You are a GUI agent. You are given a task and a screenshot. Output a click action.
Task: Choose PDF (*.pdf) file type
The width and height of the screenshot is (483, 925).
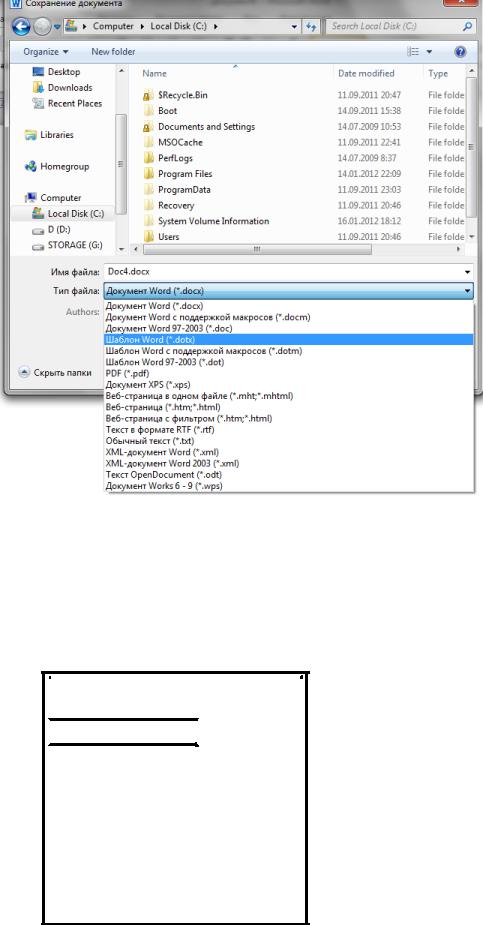[289, 373]
